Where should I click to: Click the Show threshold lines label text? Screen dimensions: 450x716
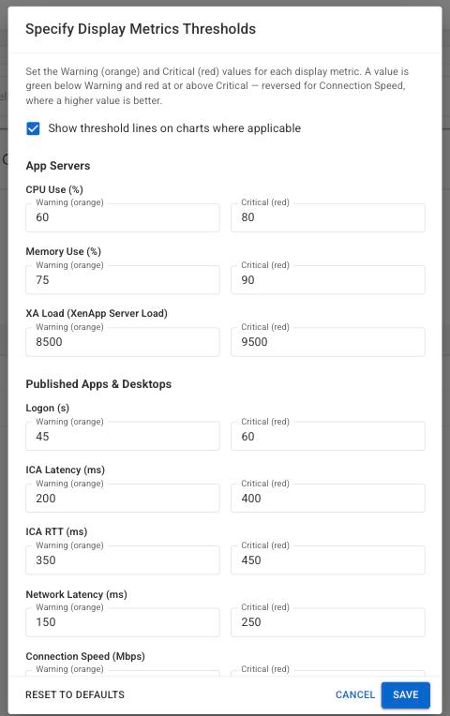click(x=175, y=128)
